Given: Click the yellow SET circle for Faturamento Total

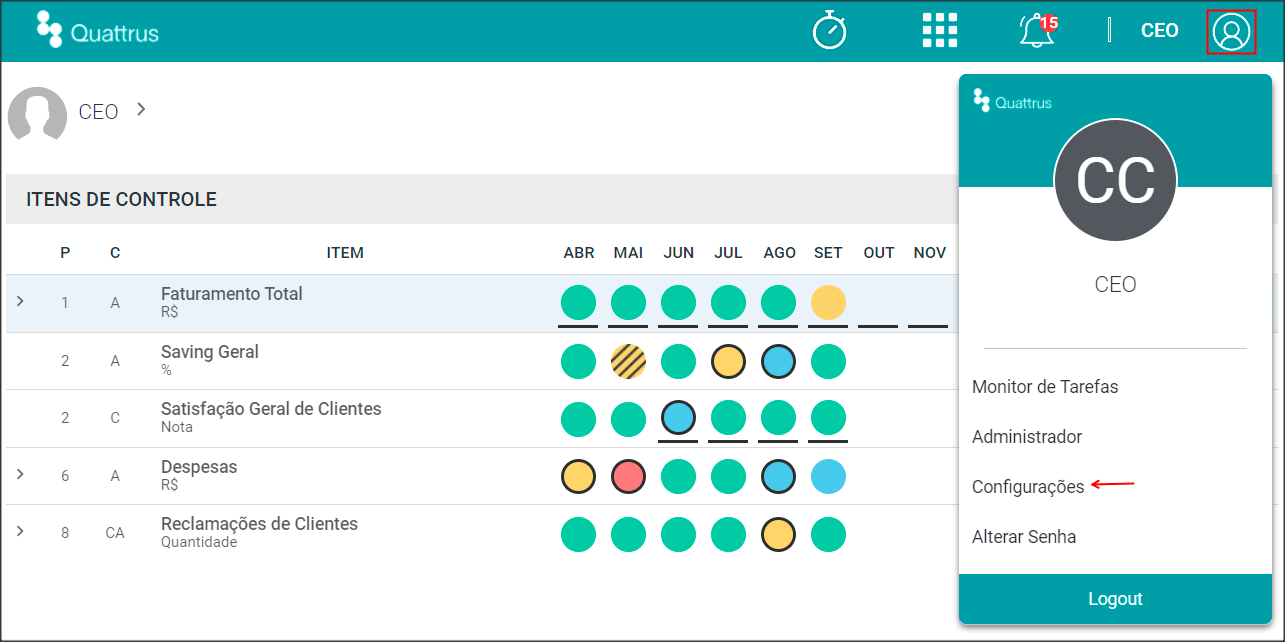Looking at the screenshot, I should tap(828, 302).
